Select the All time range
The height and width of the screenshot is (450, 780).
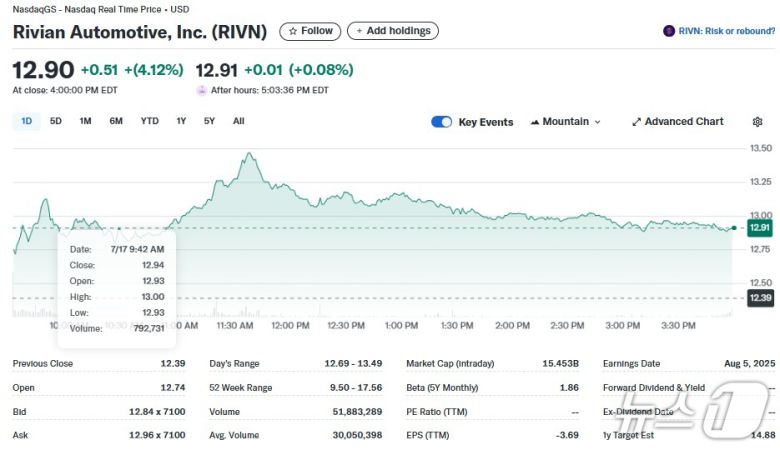[x=238, y=121]
